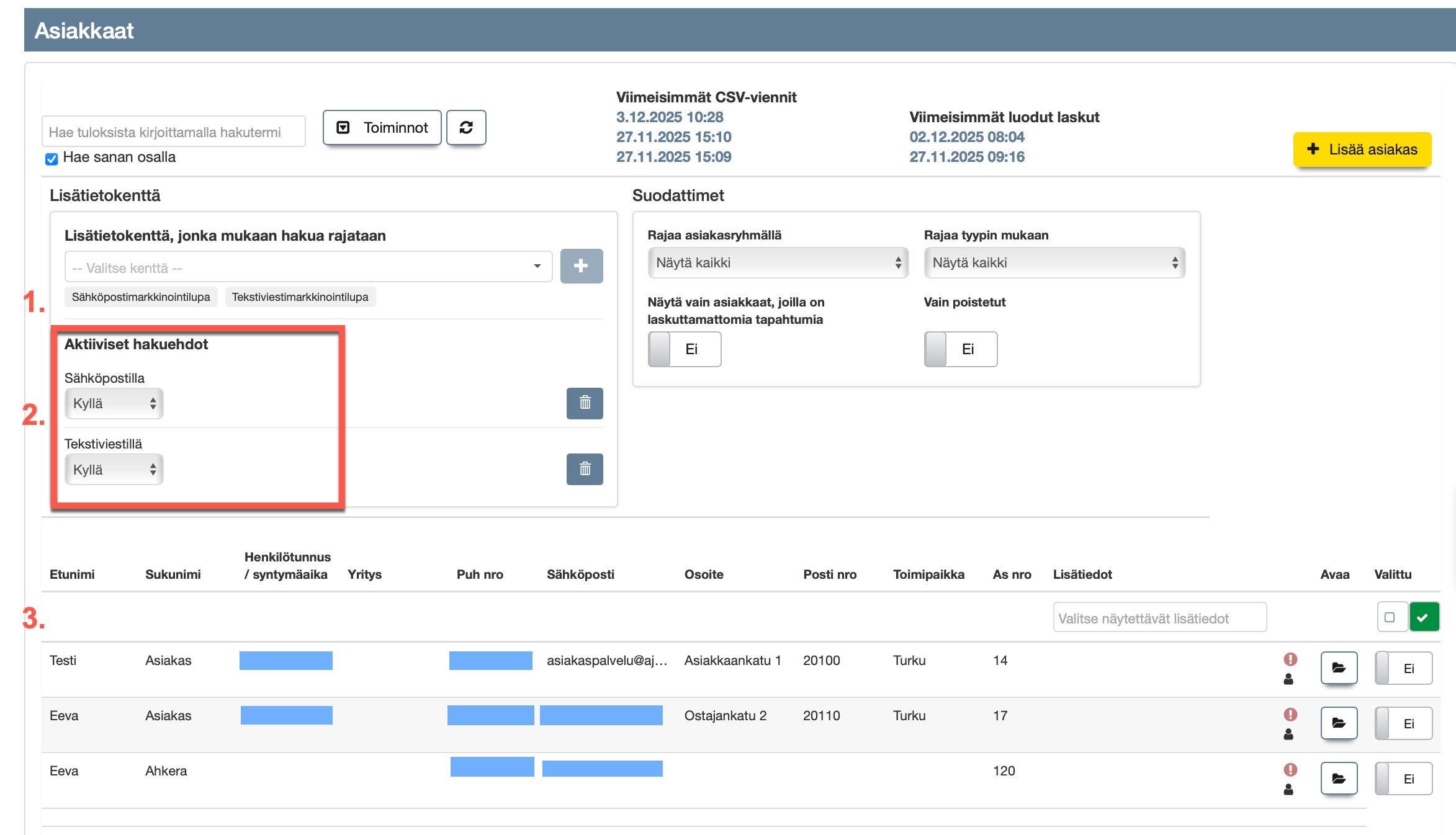The image size is (1456, 835).
Task: Click the Hae tuloksista search field
Action: tap(173, 132)
